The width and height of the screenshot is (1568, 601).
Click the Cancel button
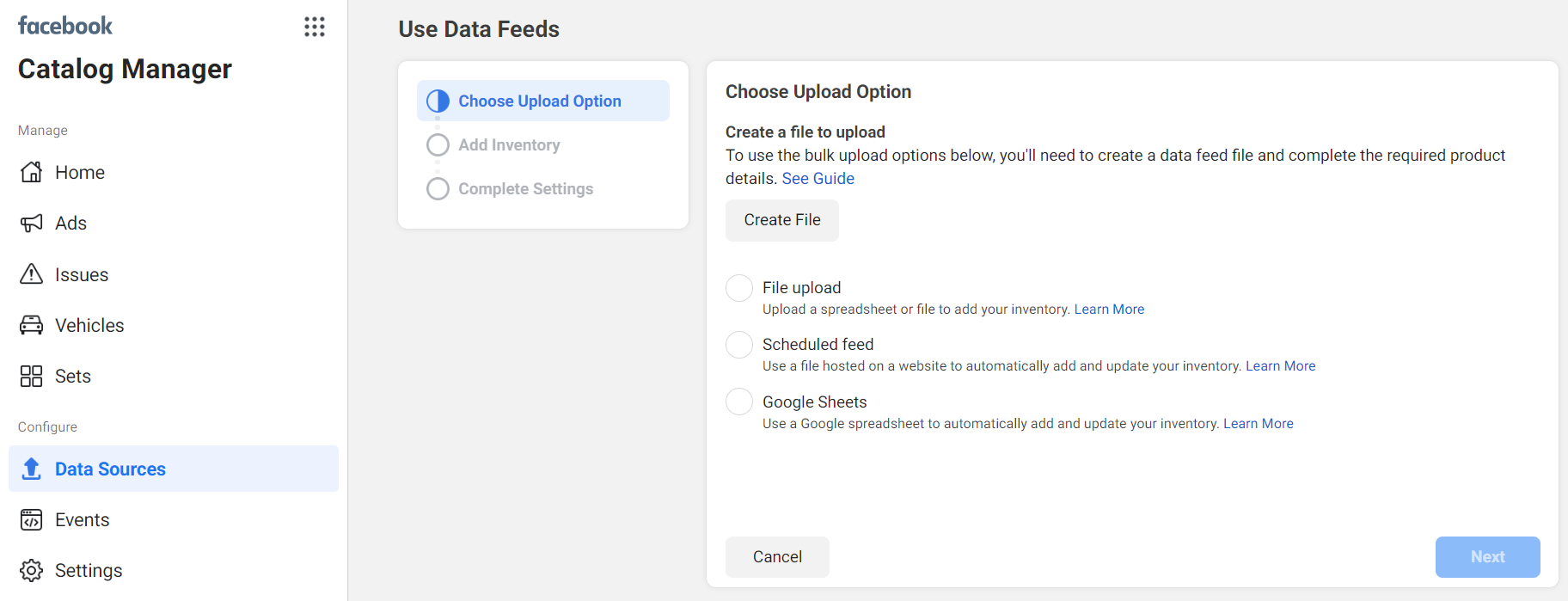pos(777,557)
